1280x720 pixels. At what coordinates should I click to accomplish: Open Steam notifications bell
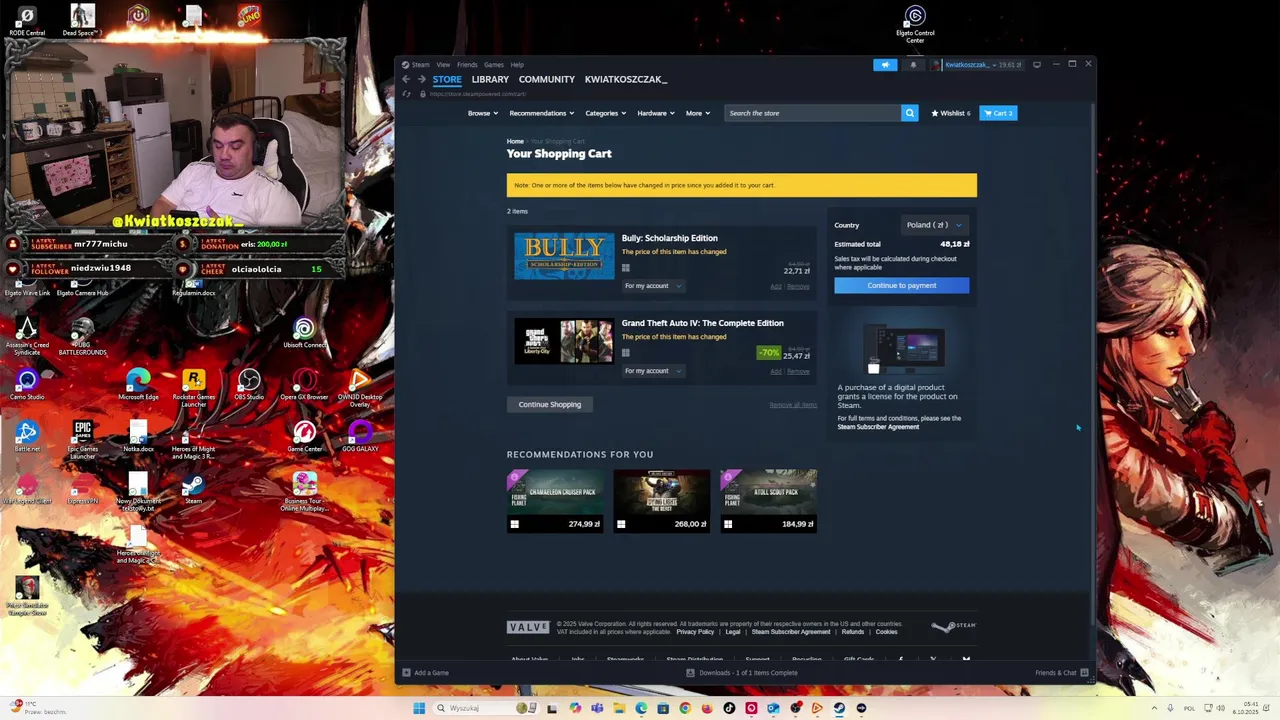pos(913,65)
